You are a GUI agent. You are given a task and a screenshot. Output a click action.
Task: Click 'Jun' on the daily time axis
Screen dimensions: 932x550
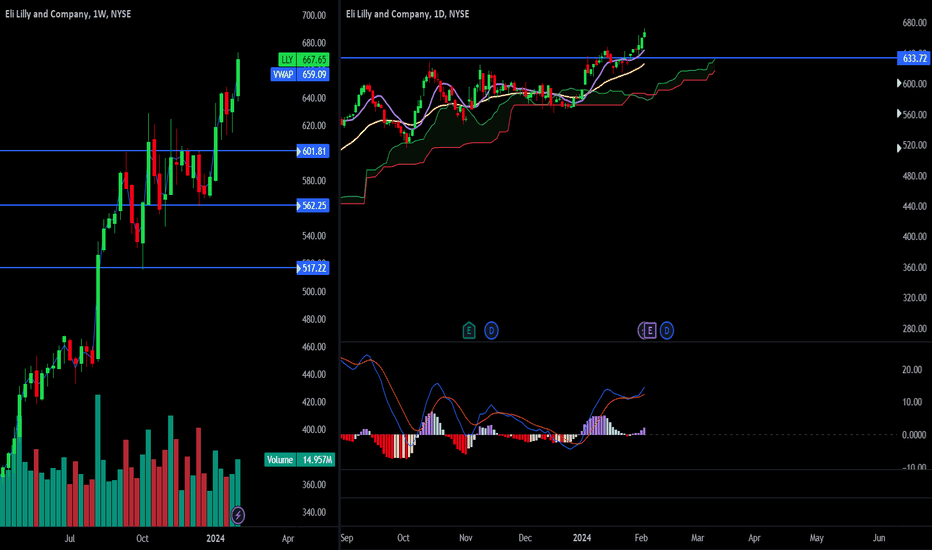click(x=879, y=538)
